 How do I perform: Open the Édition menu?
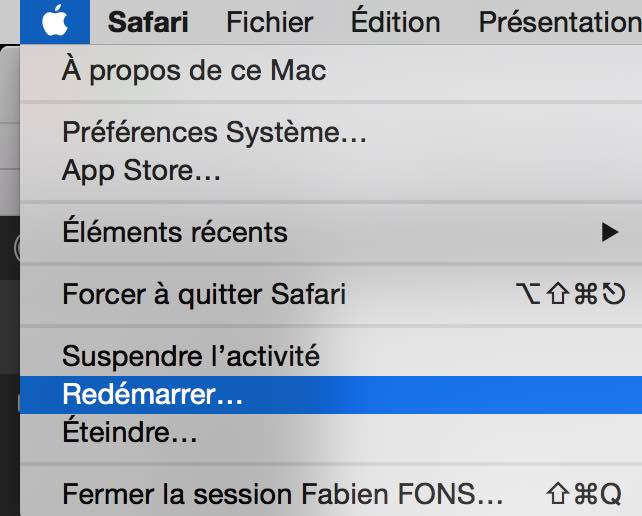click(395, 21)
